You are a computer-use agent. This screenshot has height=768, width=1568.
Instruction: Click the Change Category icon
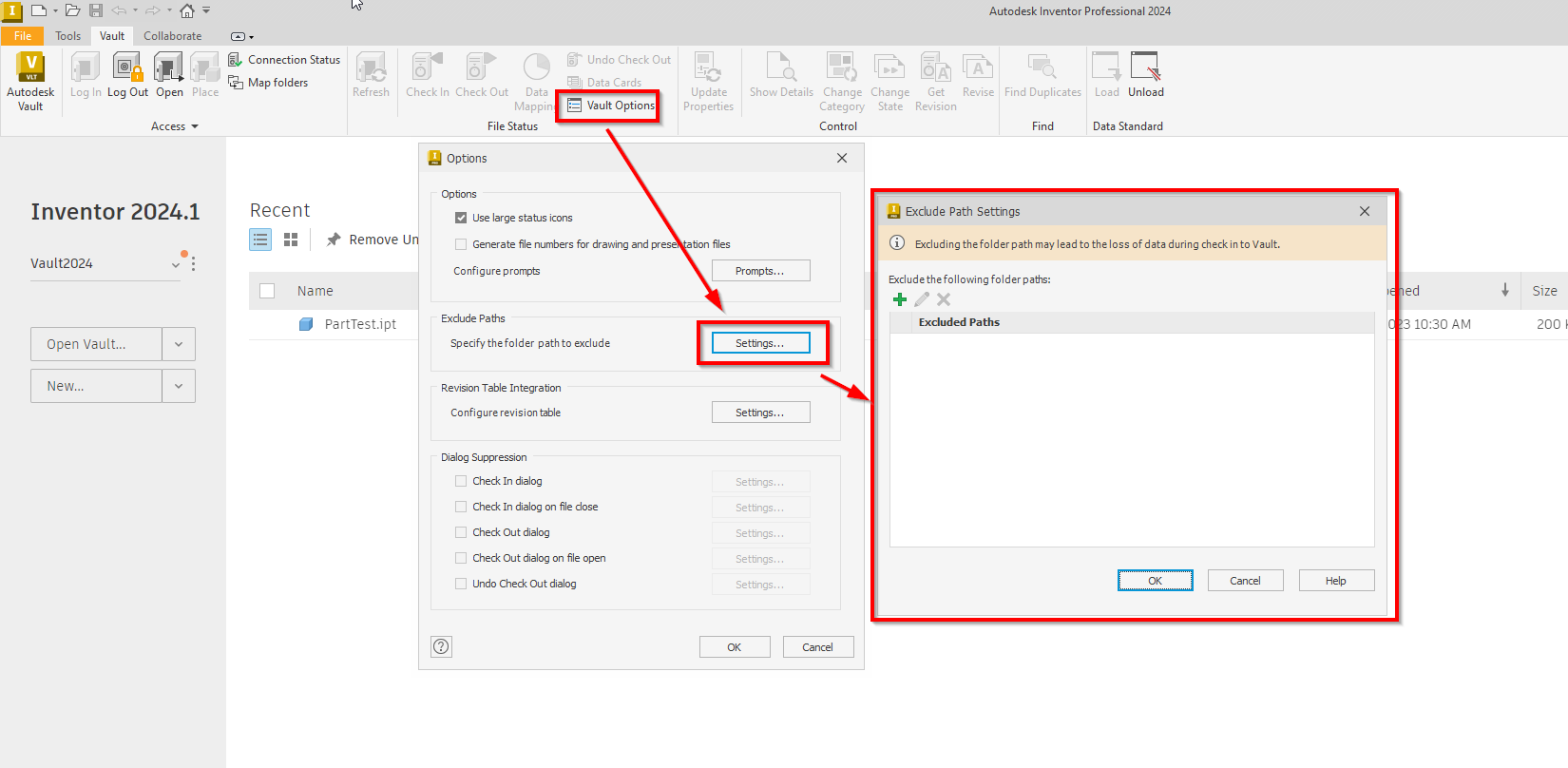tap(842, 82)
